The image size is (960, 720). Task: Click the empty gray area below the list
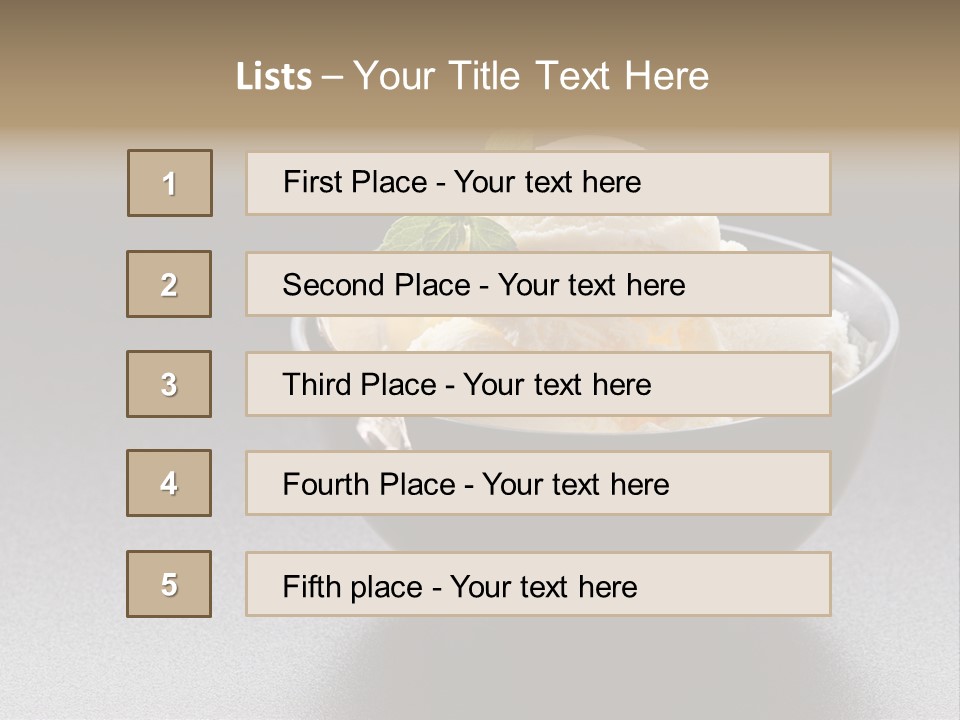[x=480, y=670]
